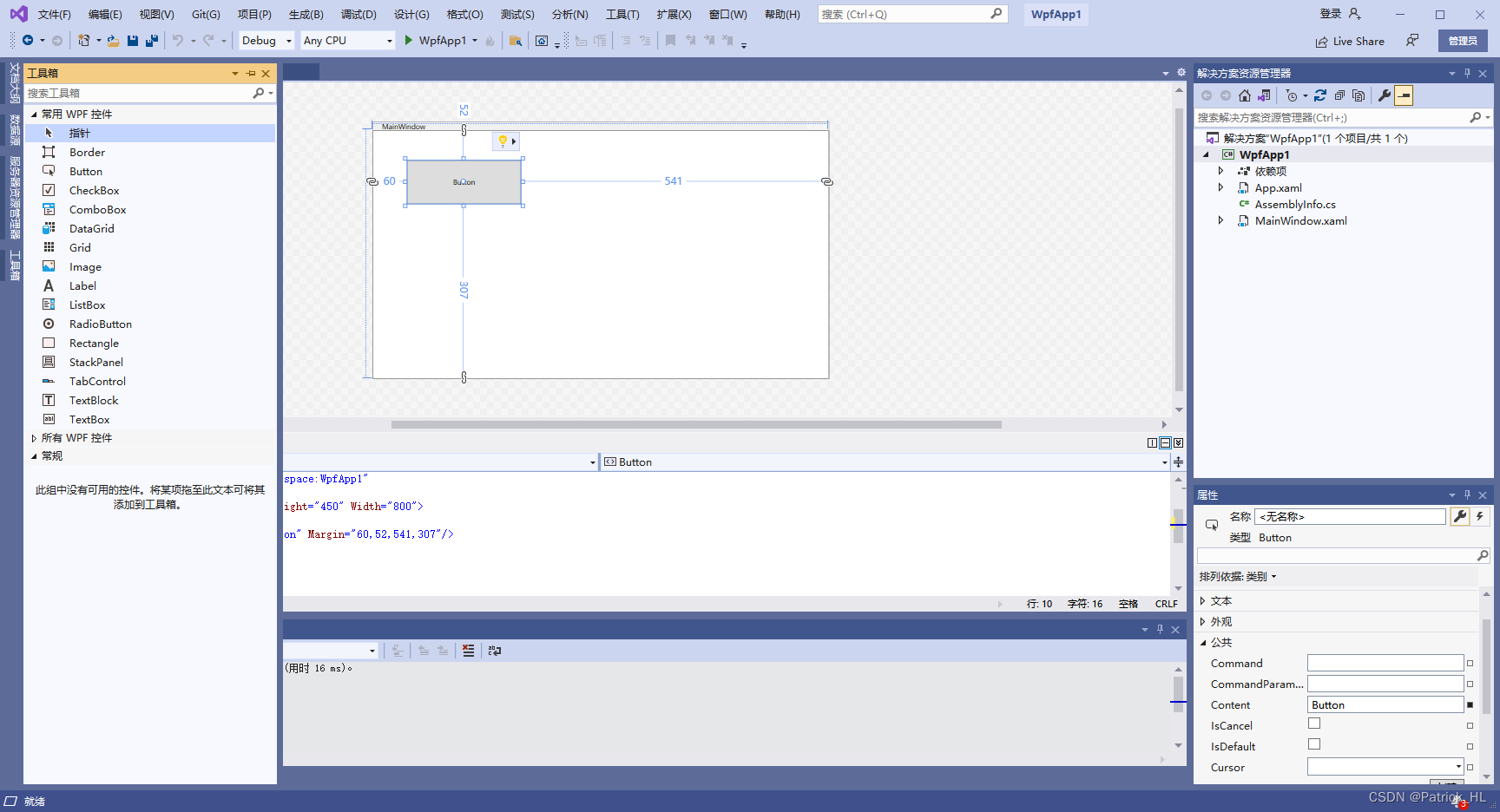1500x812 pixels.
Task: Click the Sync/Refresh icon in Solution Explorer
Action: tap(1320, 95)
